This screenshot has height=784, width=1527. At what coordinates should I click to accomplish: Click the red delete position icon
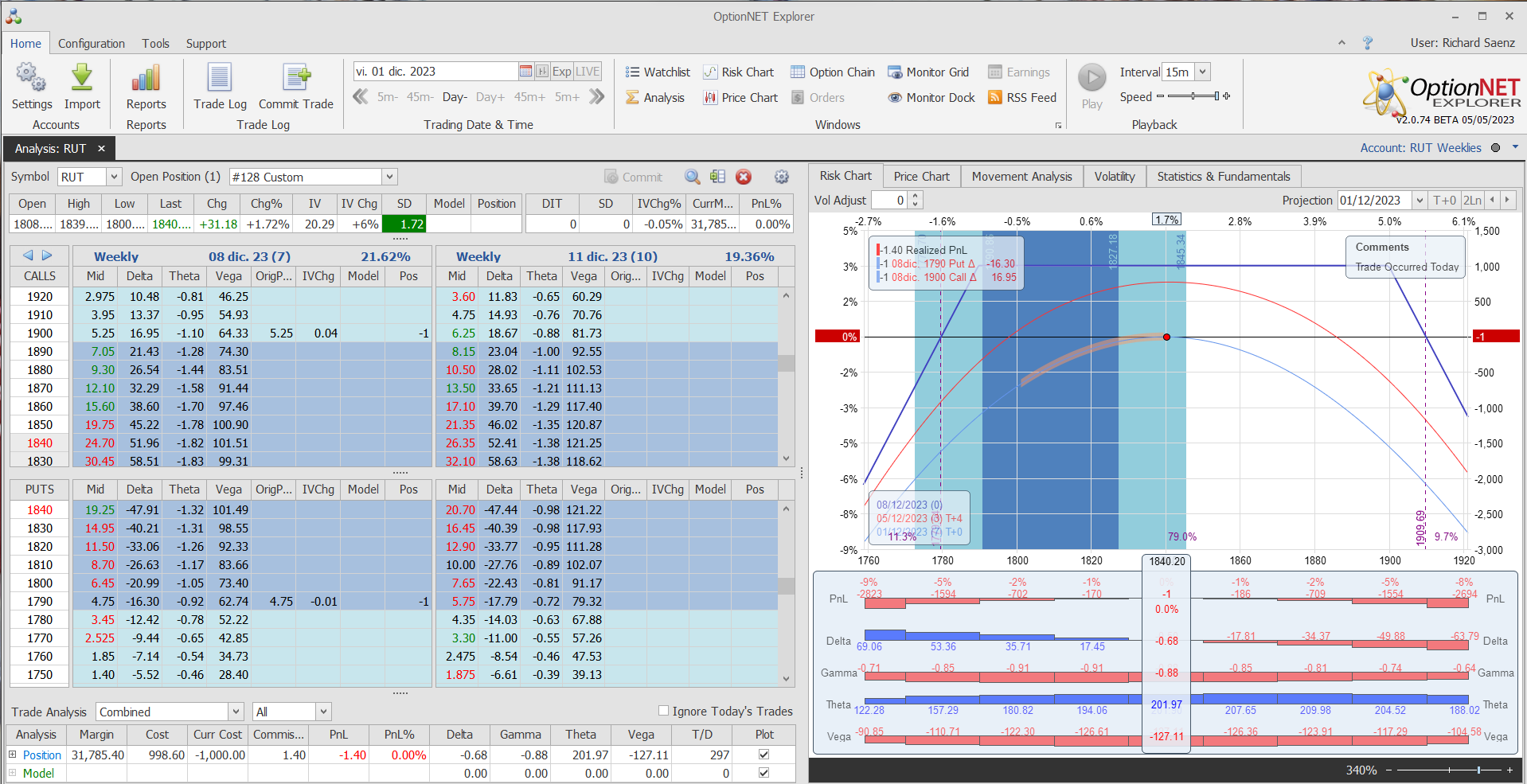coord(744,177)
